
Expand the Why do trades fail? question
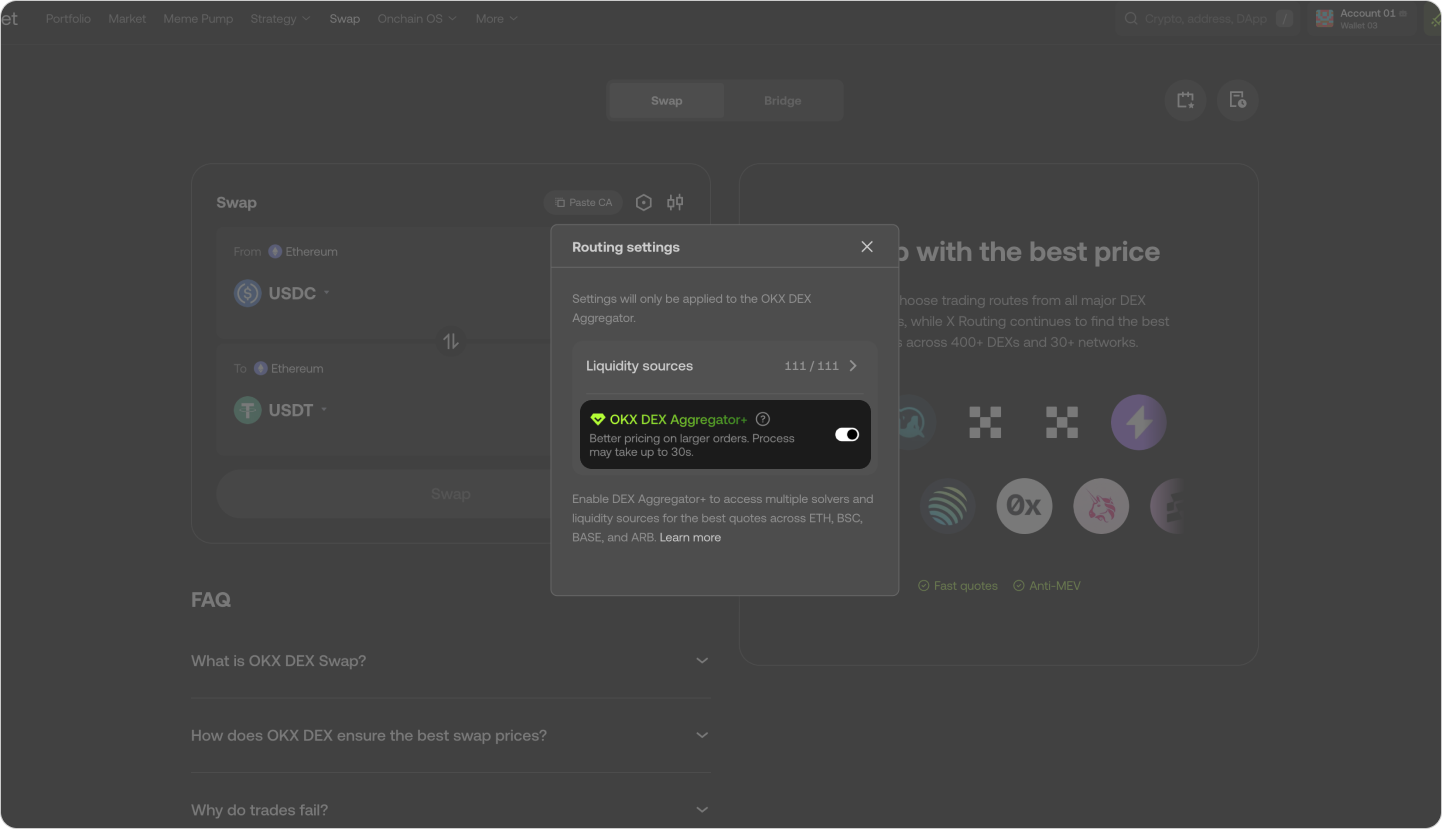[x=451, y=810]
